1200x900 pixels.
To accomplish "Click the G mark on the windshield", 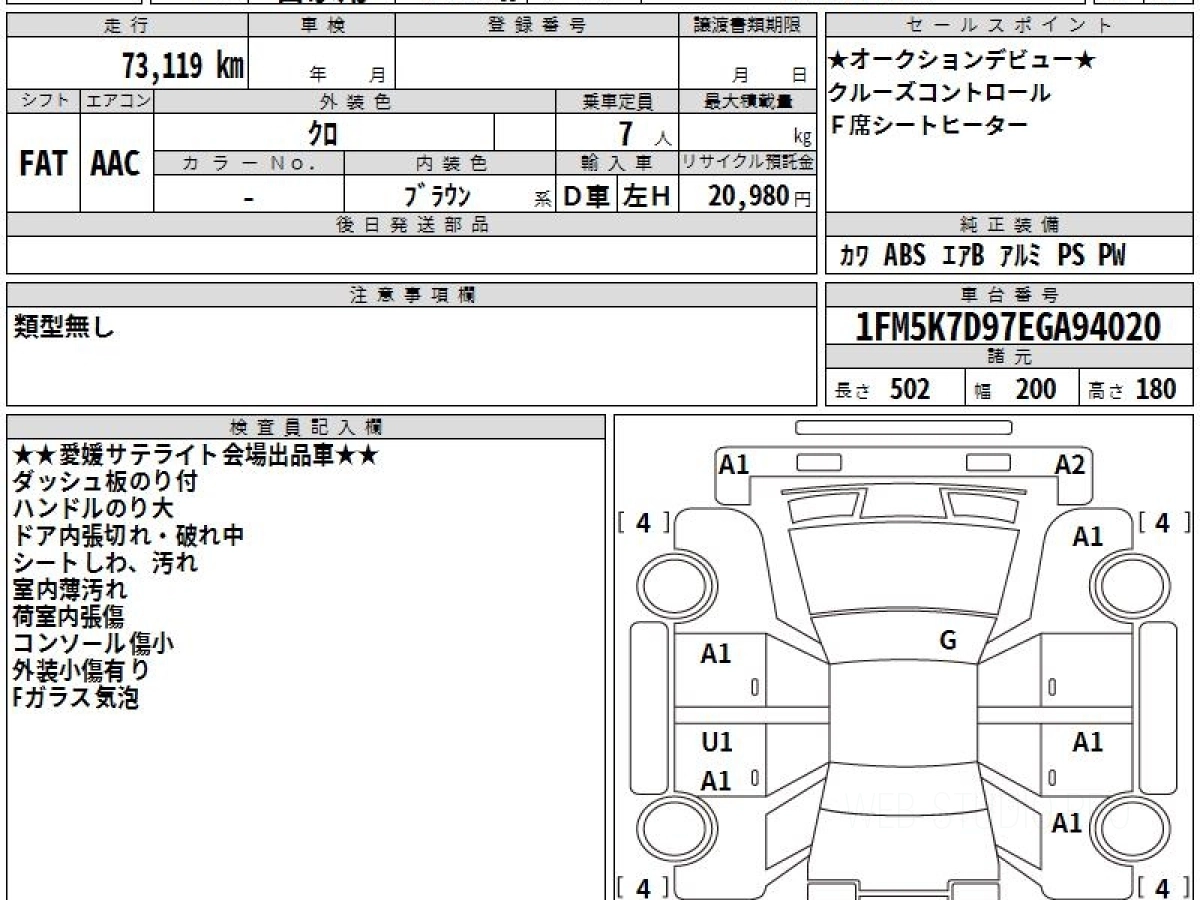I will [x=948, y=641].
